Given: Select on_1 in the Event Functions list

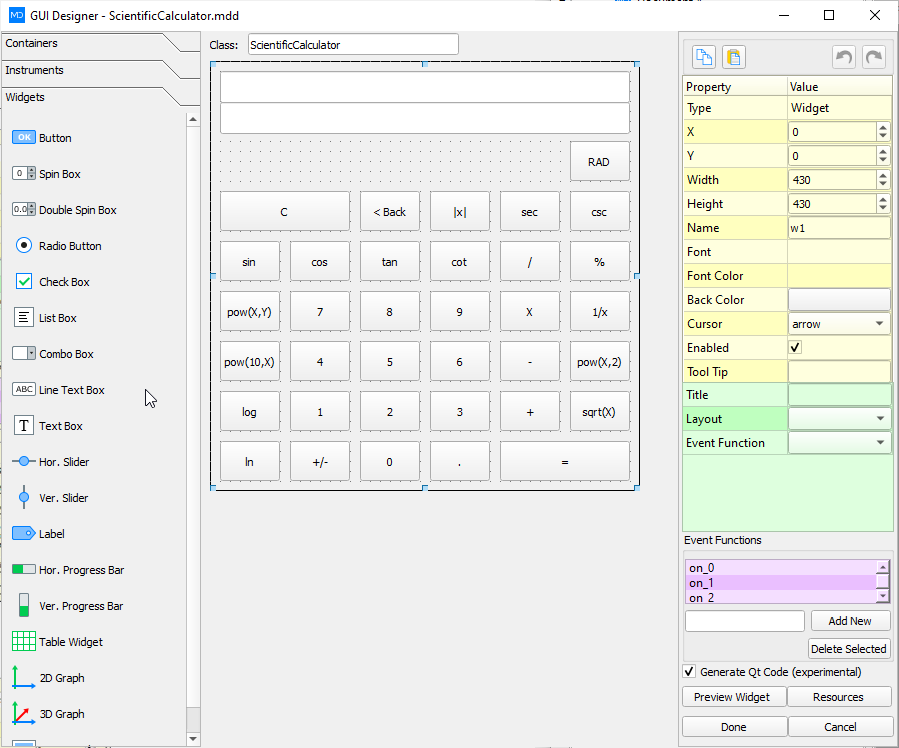Looking at the screenshot, I should [x=730, y=581].
